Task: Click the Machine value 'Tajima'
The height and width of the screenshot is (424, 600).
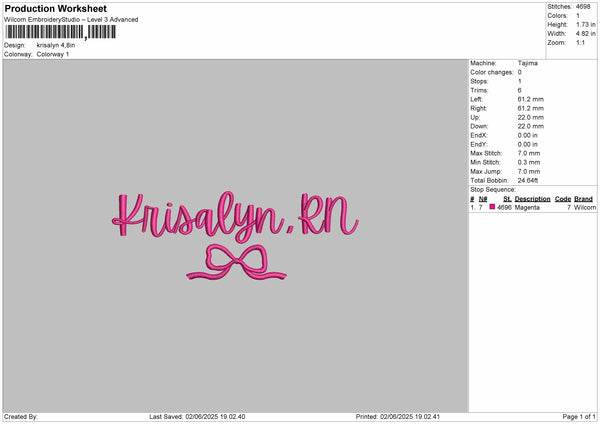Action: pyautogui.click(x=528, y=63)
